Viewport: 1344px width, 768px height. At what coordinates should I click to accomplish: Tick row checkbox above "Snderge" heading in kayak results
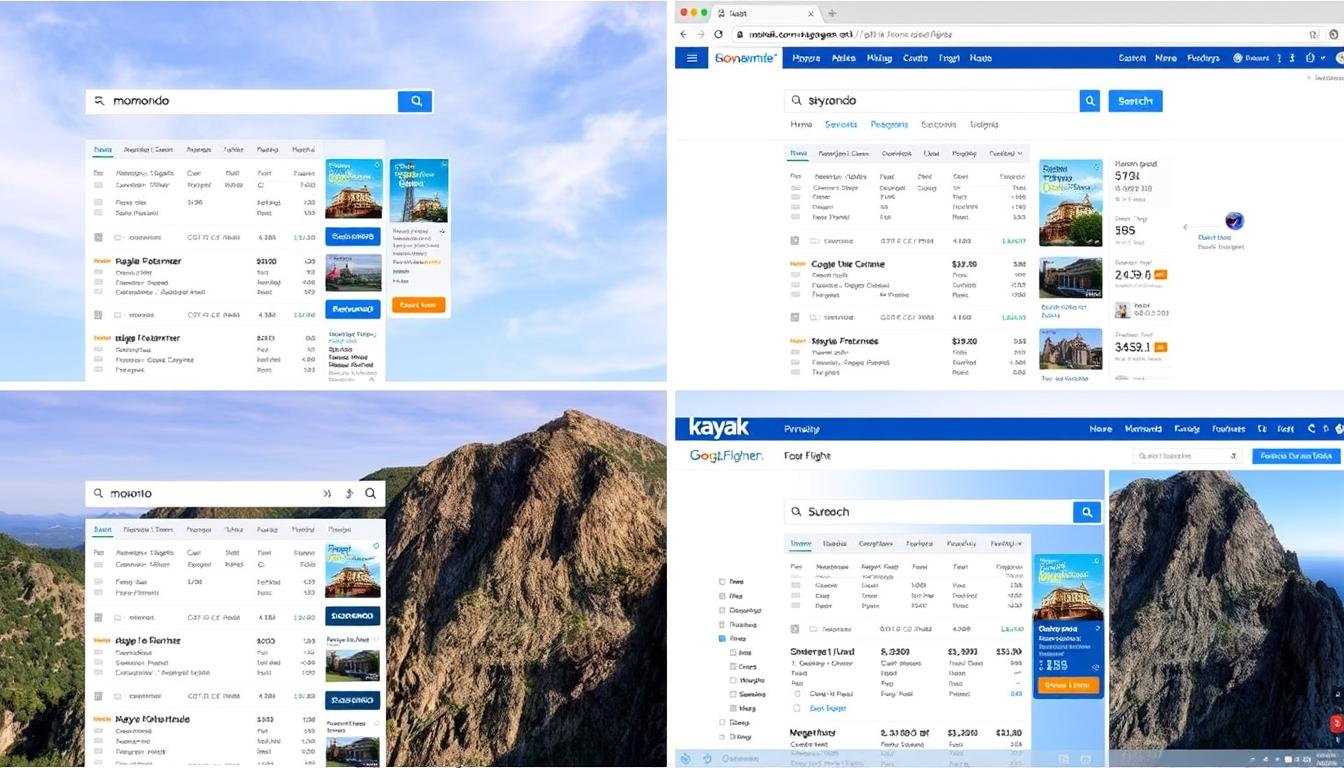click(x=795, y=629)
